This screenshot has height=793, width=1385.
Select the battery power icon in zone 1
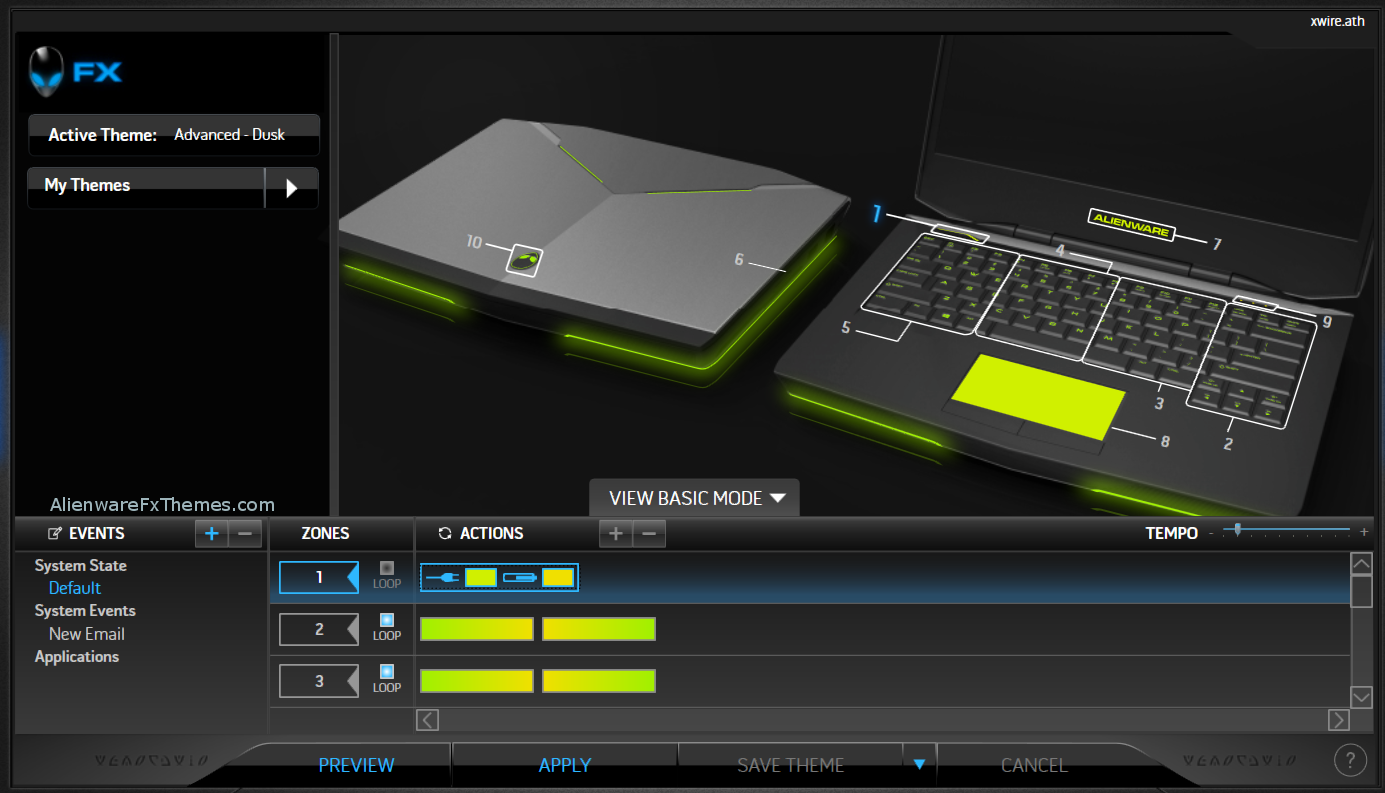click(x=519, y=577)
